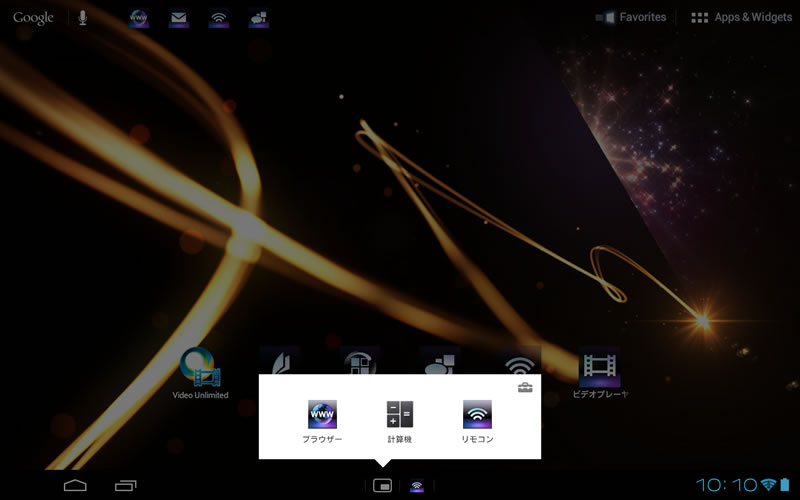Open the clock showing 10:10

(726, 485)
